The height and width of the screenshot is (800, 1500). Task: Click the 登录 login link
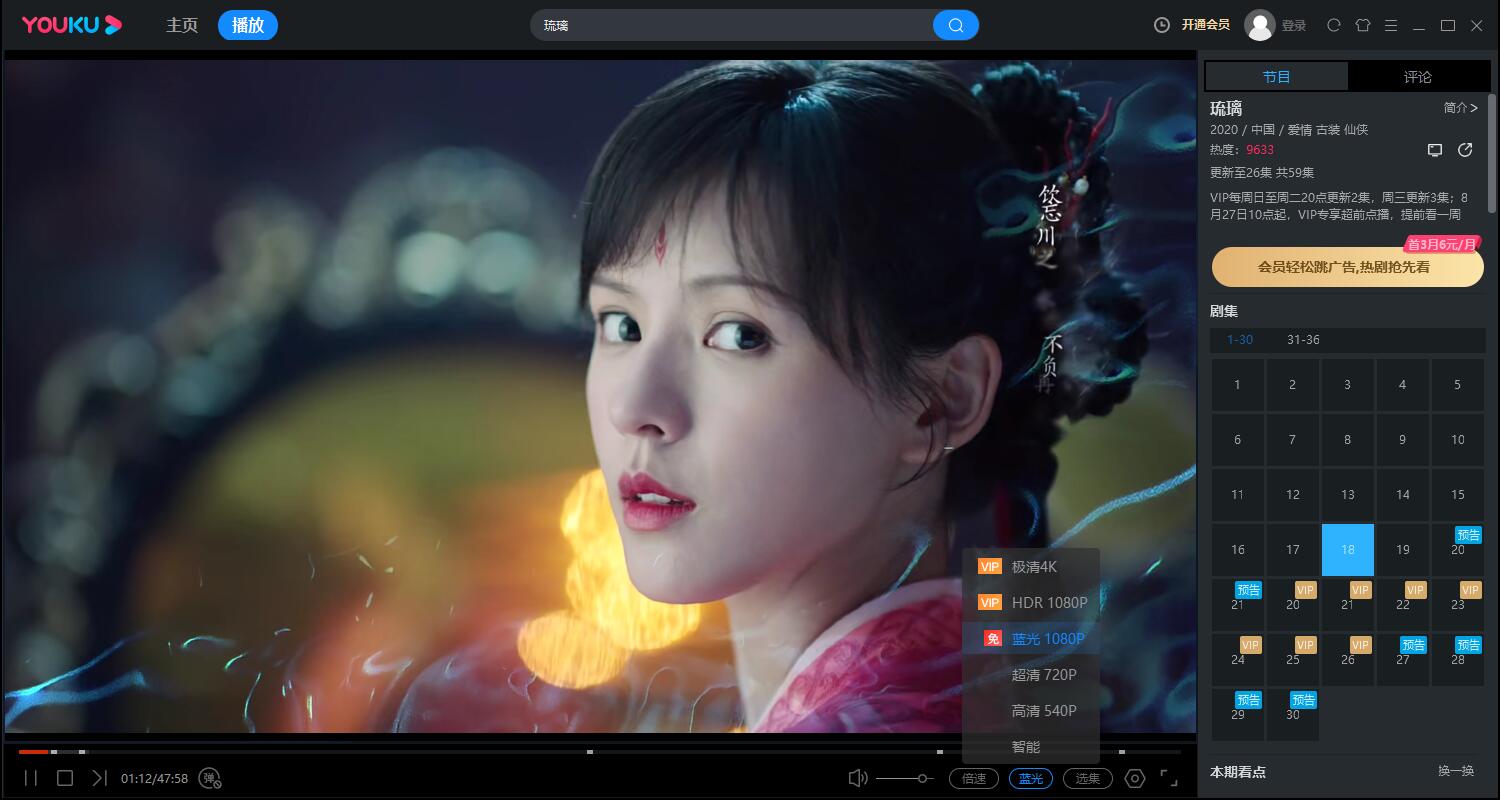point(1294,25)
